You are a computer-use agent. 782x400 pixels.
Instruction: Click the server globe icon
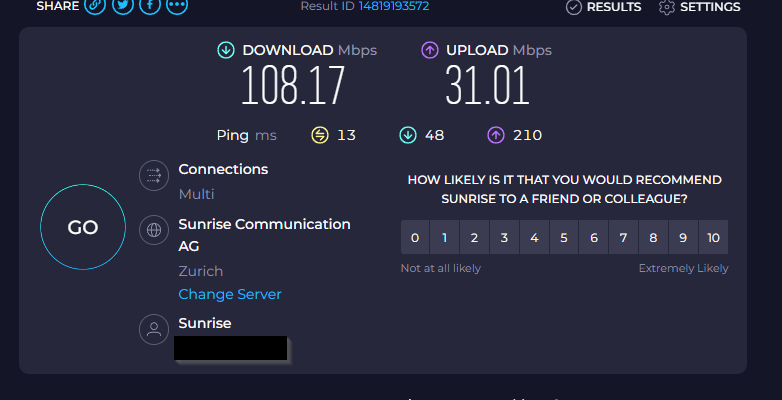[x=154, y=230]
